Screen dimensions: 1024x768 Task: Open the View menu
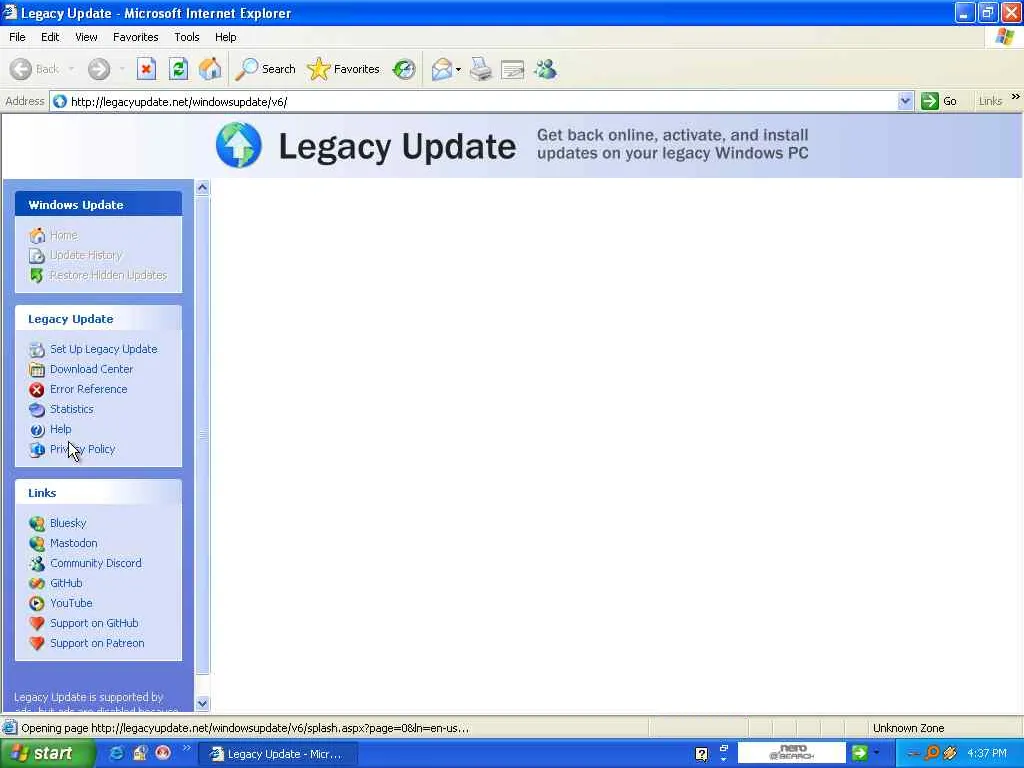coord(86,37)
